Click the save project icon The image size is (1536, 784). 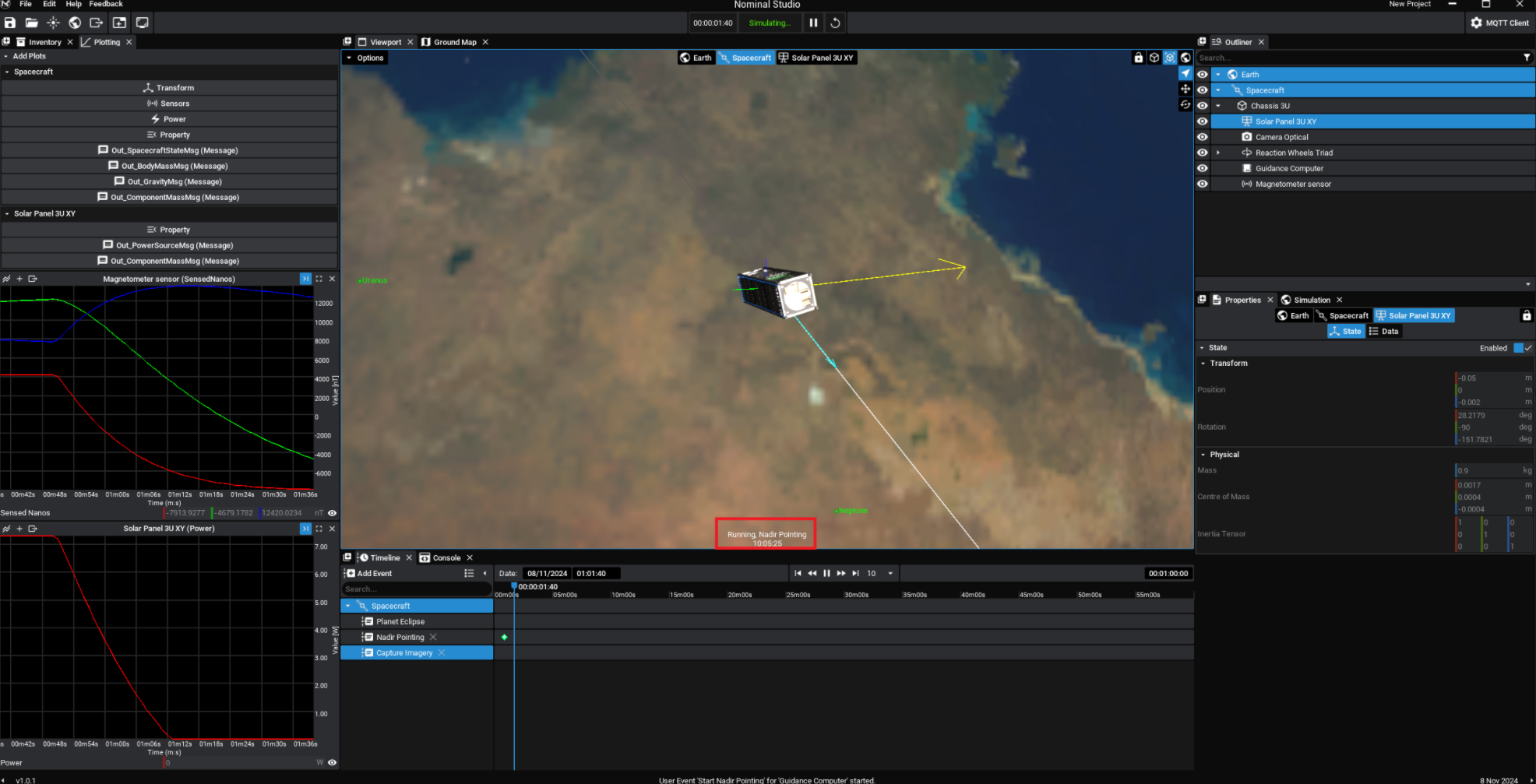point(10,23)
